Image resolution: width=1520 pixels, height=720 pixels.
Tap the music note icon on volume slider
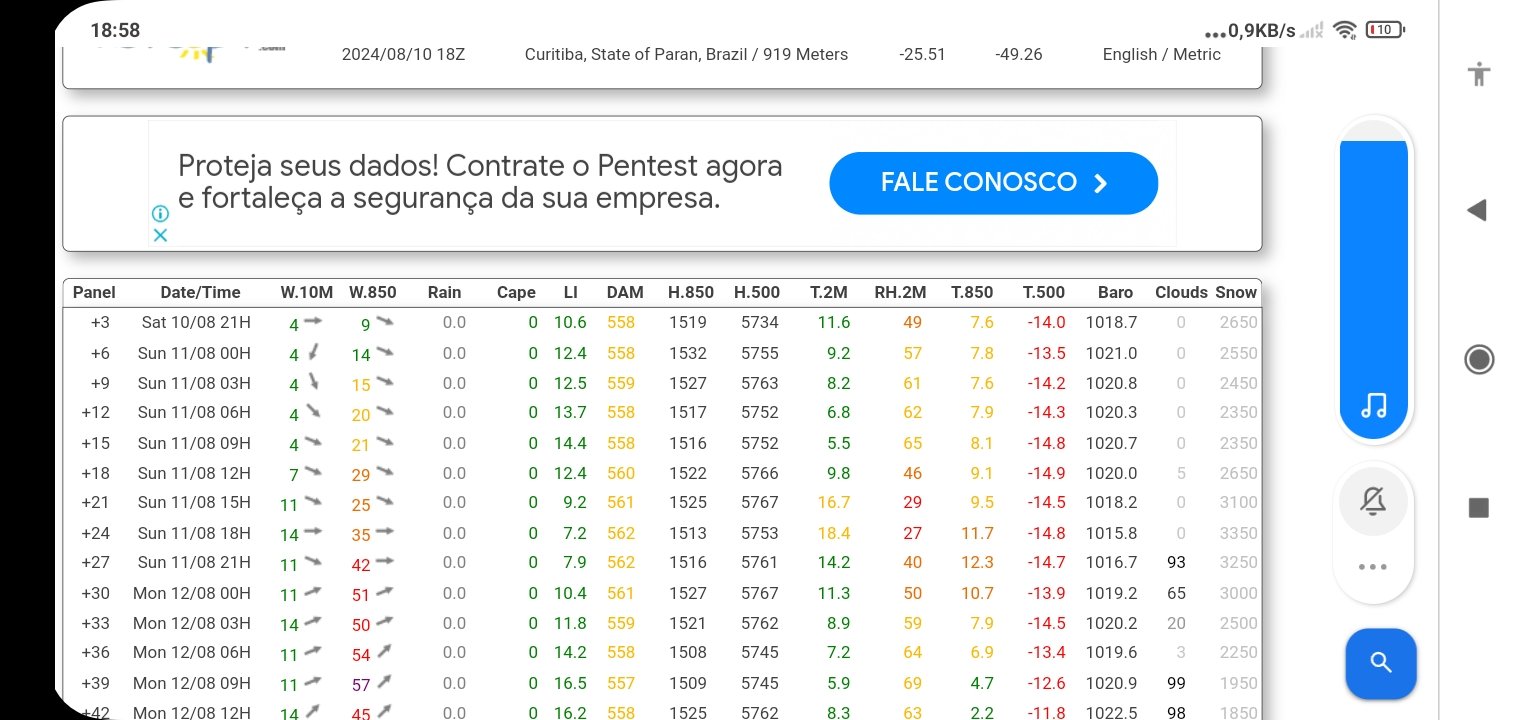[x=1374, y=405]
